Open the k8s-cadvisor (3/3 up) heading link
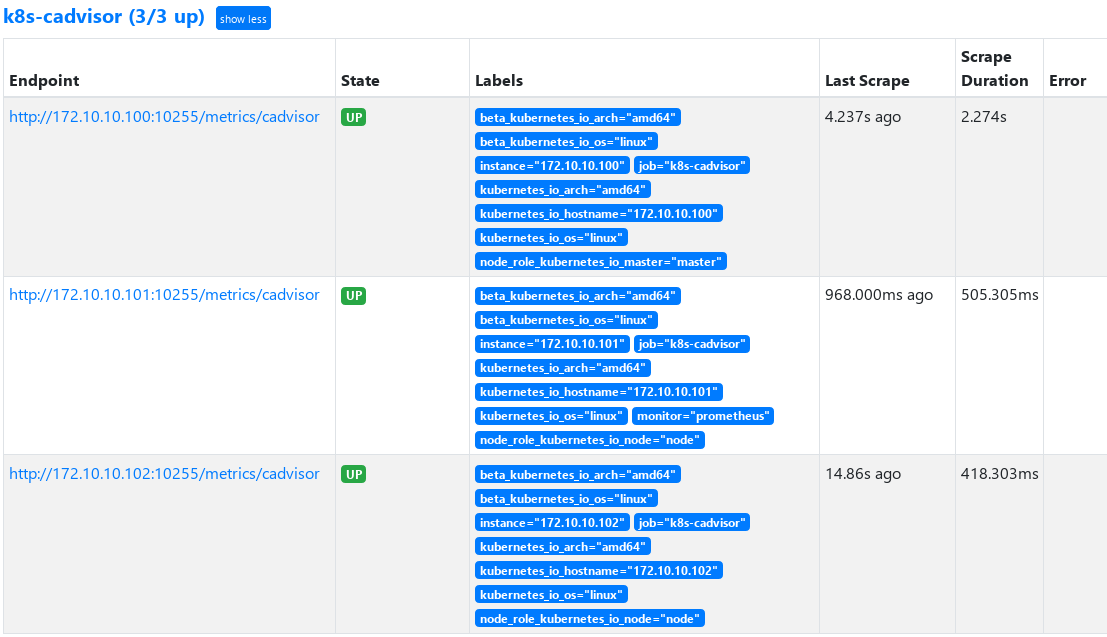Viewport: 1107px width, 637px height. point(104,16)
